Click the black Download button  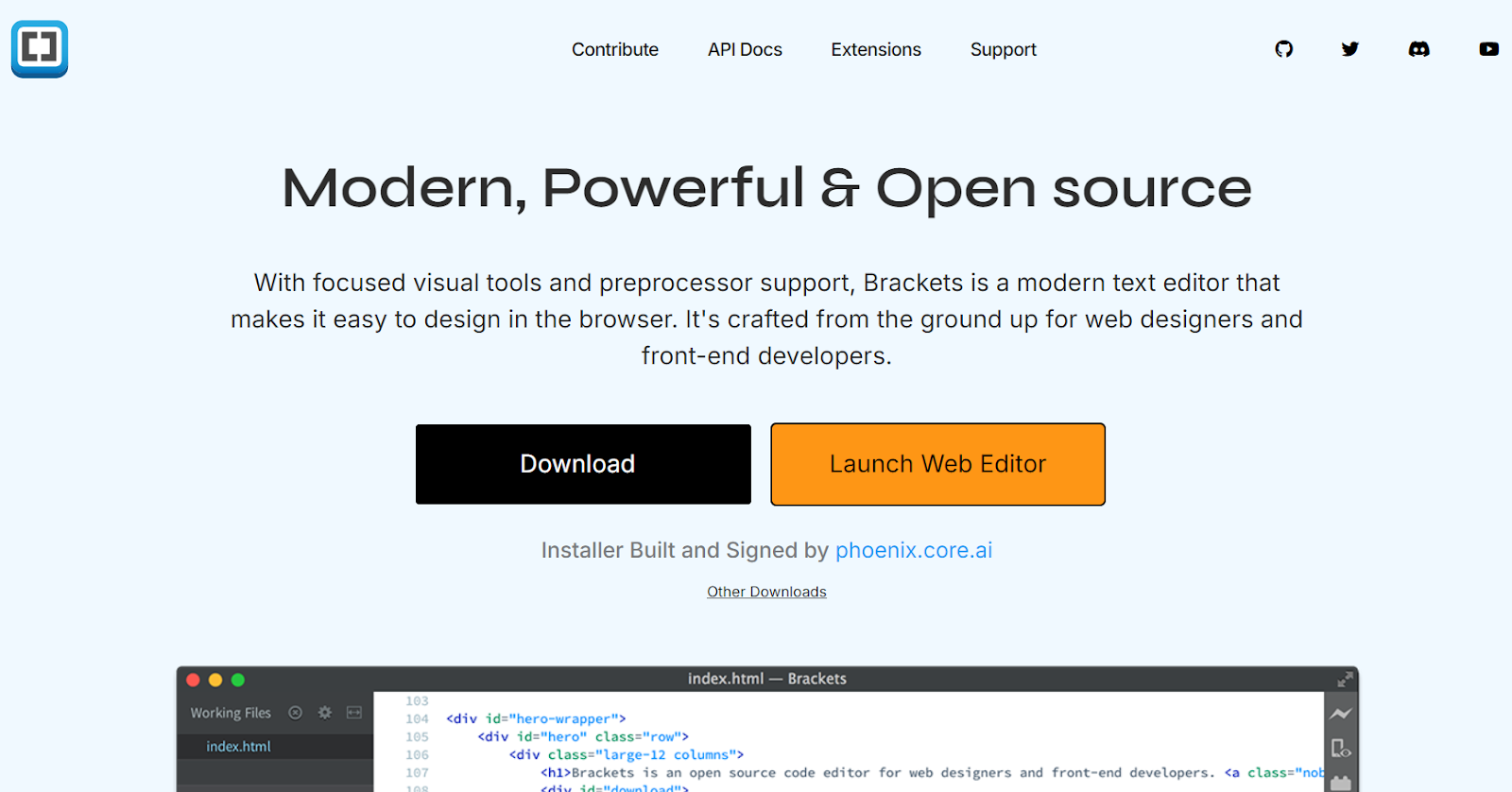(x=583, y=464)
